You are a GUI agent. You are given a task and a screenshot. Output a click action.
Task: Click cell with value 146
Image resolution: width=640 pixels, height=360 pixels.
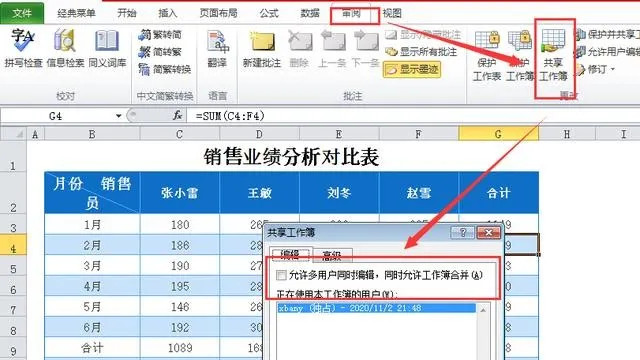coord(180,307)
